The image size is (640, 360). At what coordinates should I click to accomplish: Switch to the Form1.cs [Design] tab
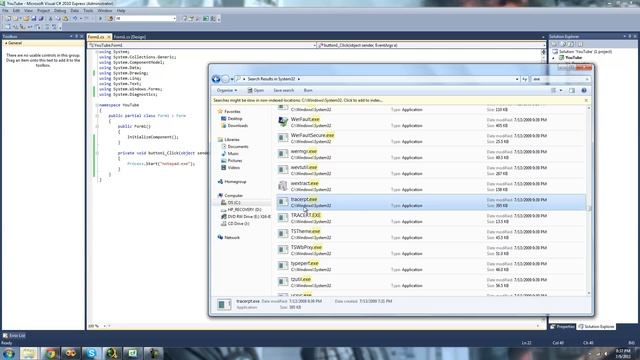click(x=129, y=37)
